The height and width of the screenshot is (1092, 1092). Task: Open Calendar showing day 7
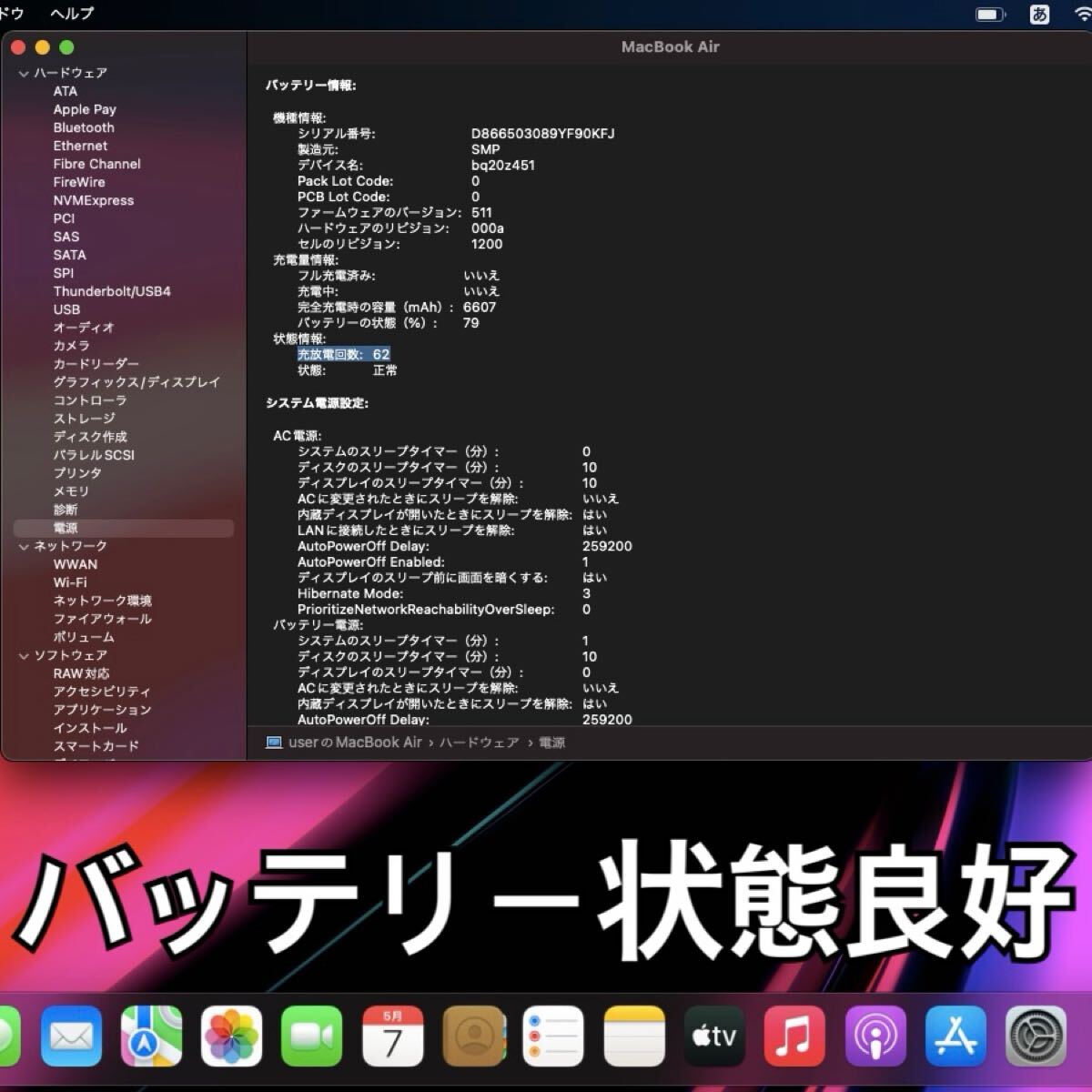tap(392, 1036)
